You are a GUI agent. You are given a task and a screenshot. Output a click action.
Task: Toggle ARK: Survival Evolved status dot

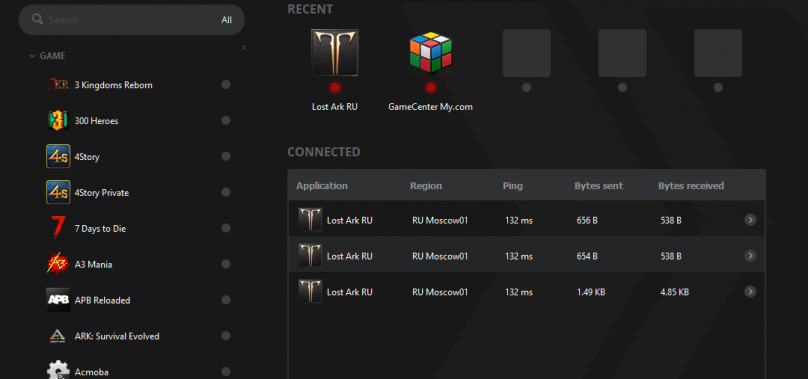[x=226, y=336]
